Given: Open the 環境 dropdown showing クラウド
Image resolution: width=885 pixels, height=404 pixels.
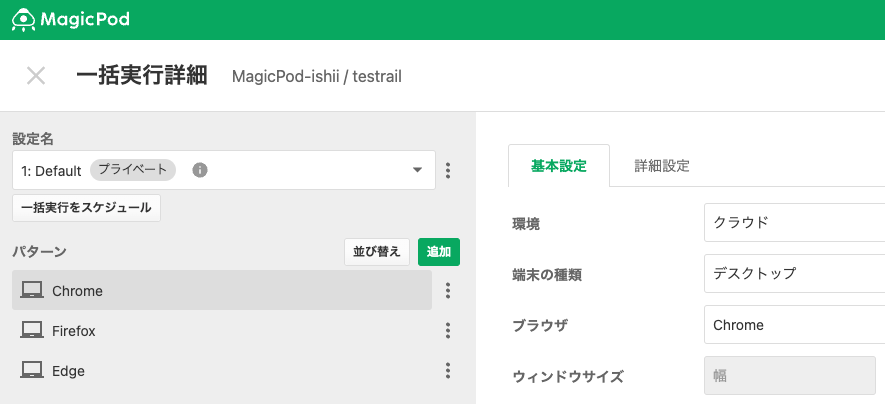Looking at the screenshot, I should (794, 222).
